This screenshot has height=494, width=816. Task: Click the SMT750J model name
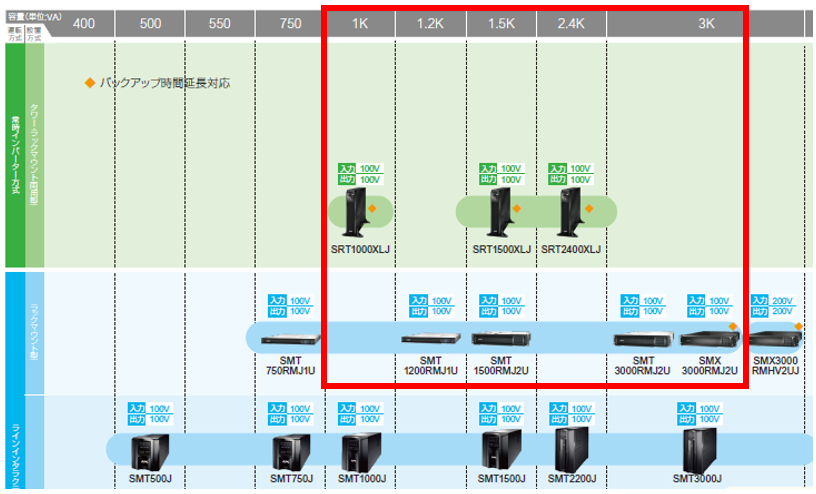click(291, 478)
